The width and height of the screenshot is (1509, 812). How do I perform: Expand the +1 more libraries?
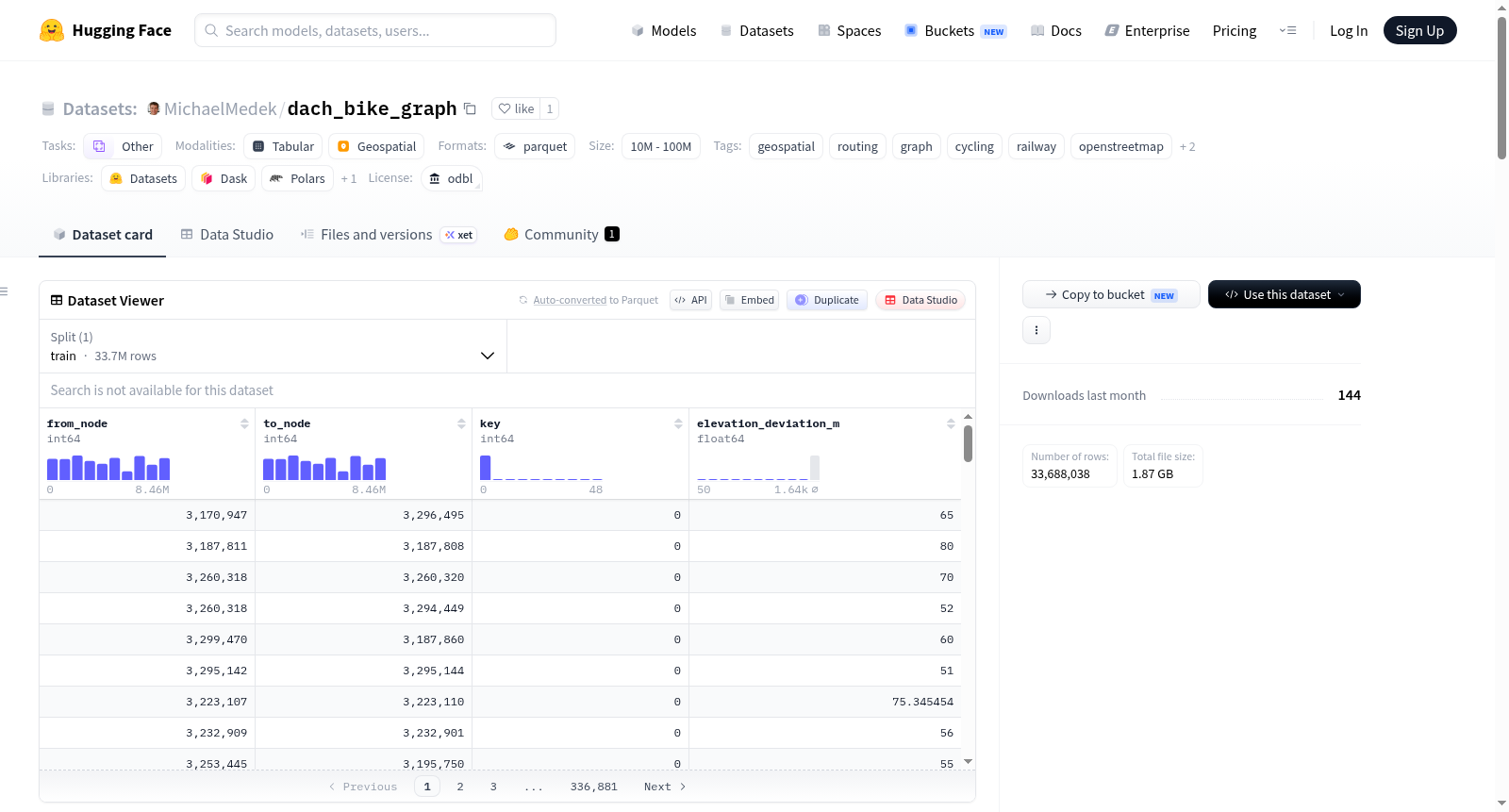click(x=349, y=178)
